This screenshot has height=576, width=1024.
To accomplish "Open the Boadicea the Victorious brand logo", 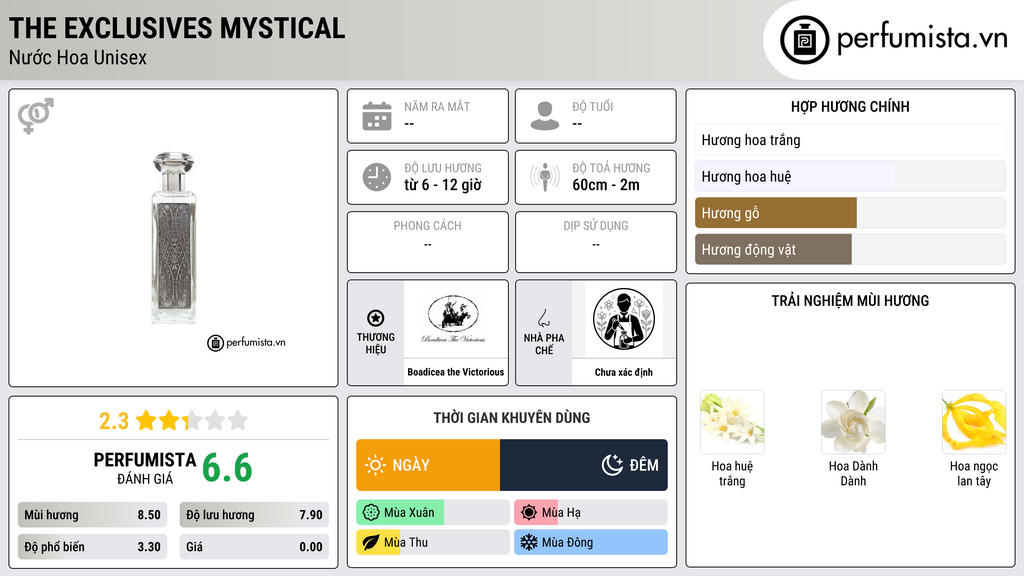I will pyautogui.click(x=453, y=320).
